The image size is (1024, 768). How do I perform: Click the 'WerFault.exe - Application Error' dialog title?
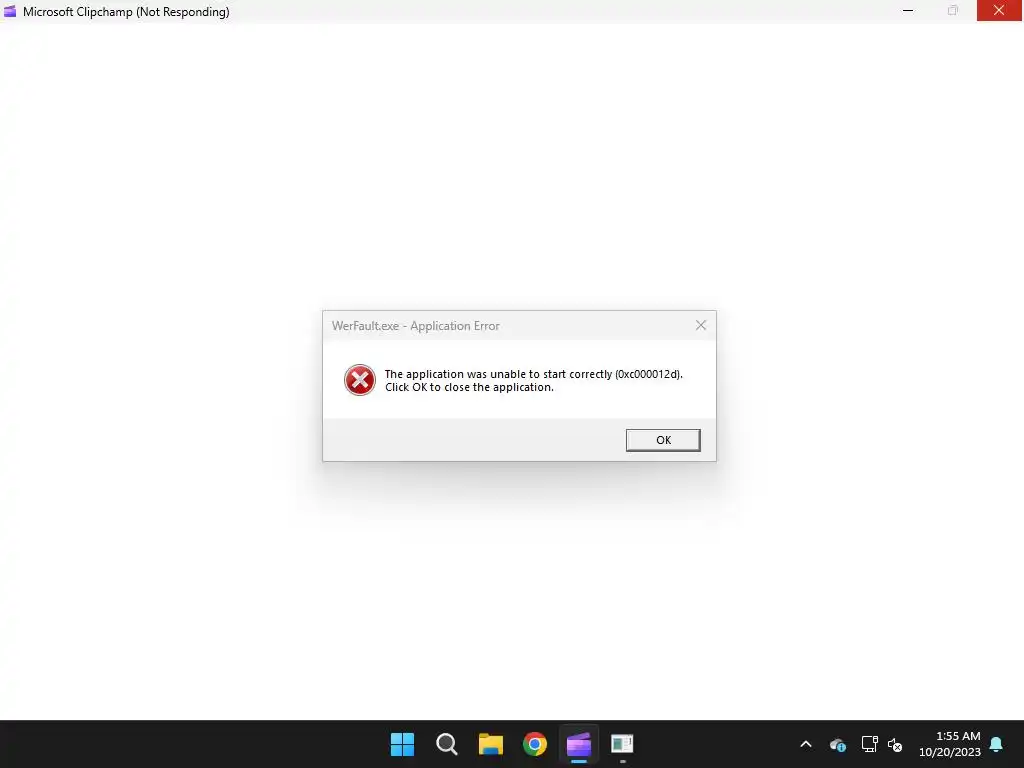coord(415,325)
